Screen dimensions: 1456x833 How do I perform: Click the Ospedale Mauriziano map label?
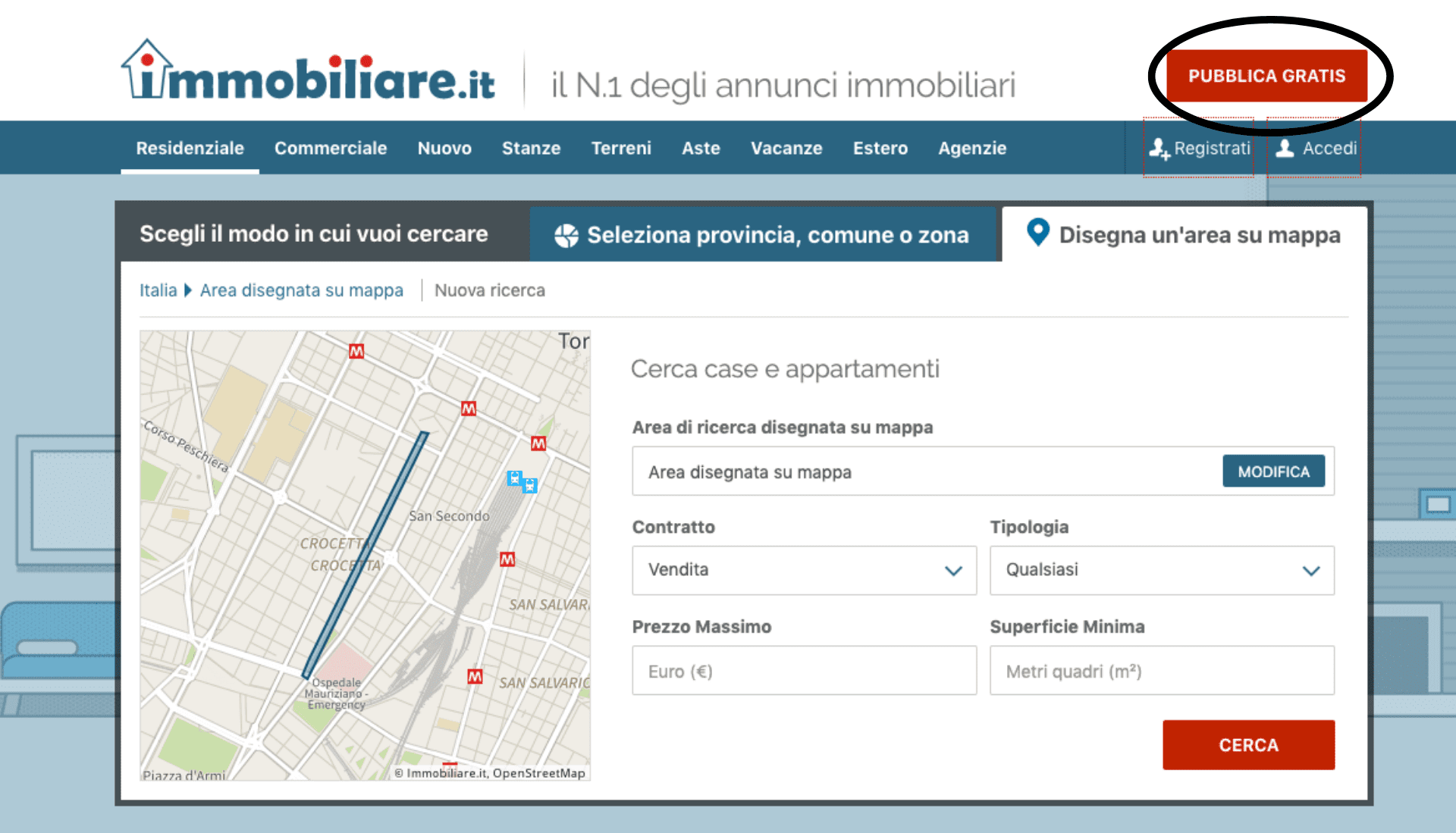pos(336,694)
